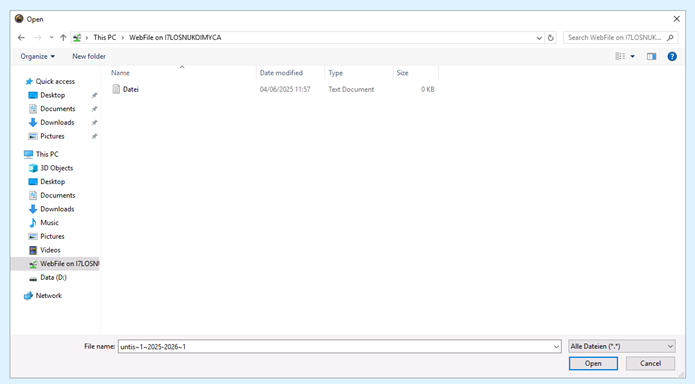Open the Organize menu
The image size is (695, 384).
click(x=38, y=56)
